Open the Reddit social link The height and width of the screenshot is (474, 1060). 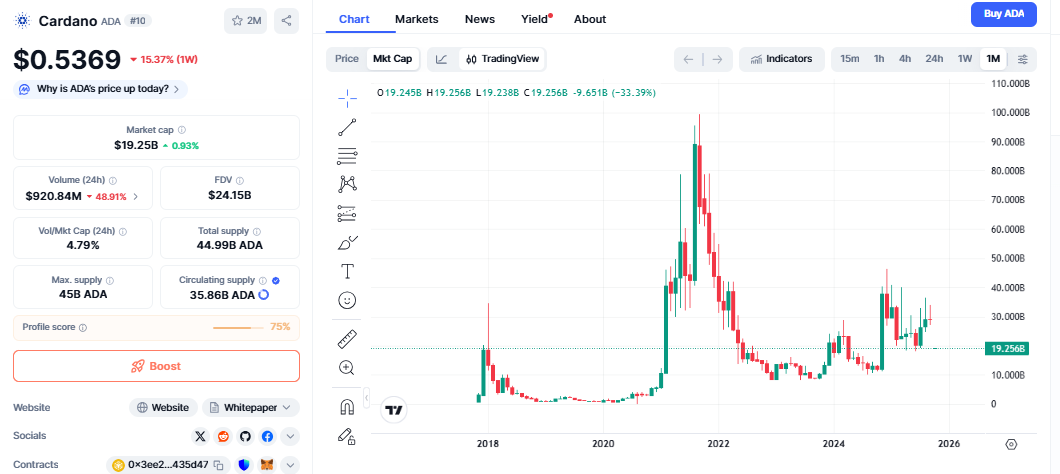[x=222, y=437]
